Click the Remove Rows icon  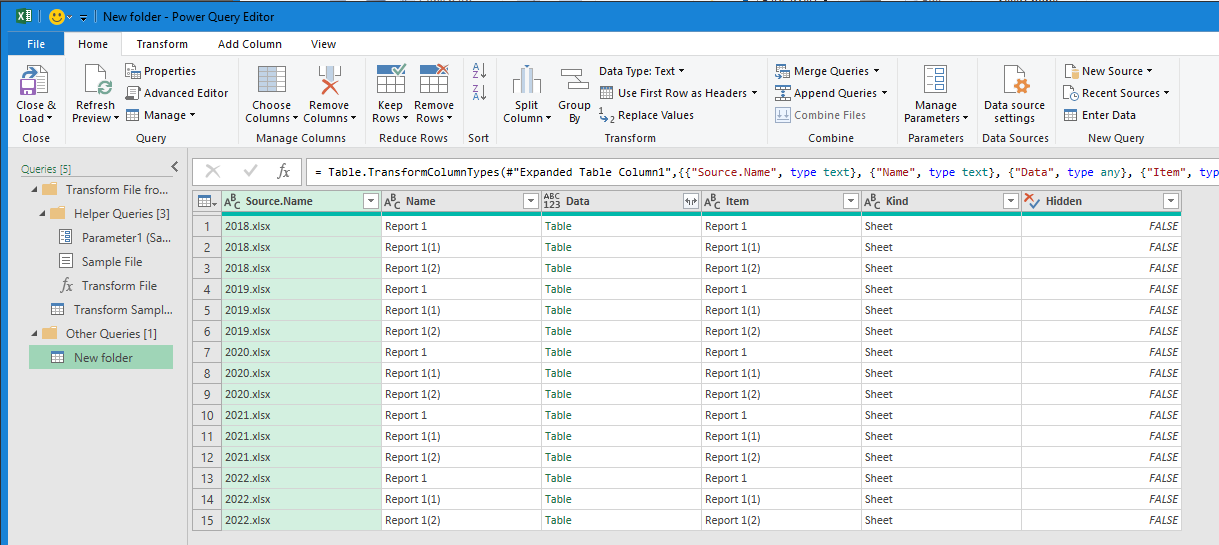point(434,80)
